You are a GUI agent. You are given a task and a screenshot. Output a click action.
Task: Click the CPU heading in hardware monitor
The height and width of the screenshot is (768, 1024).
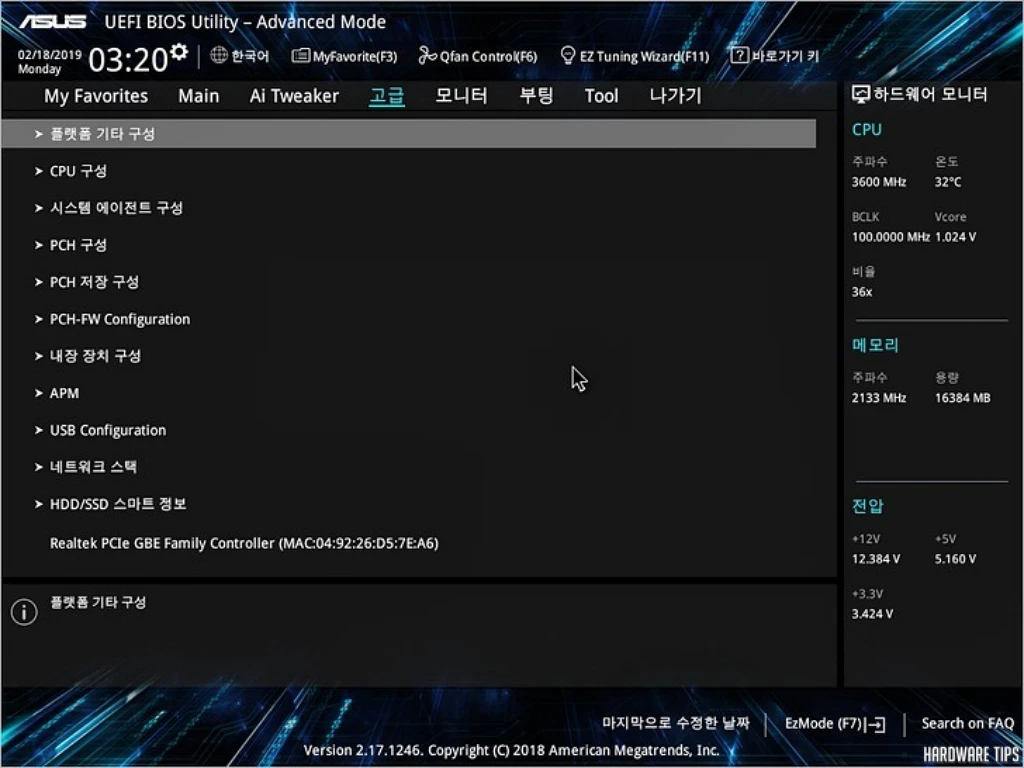pyautogui.click(x=867, y=129)
